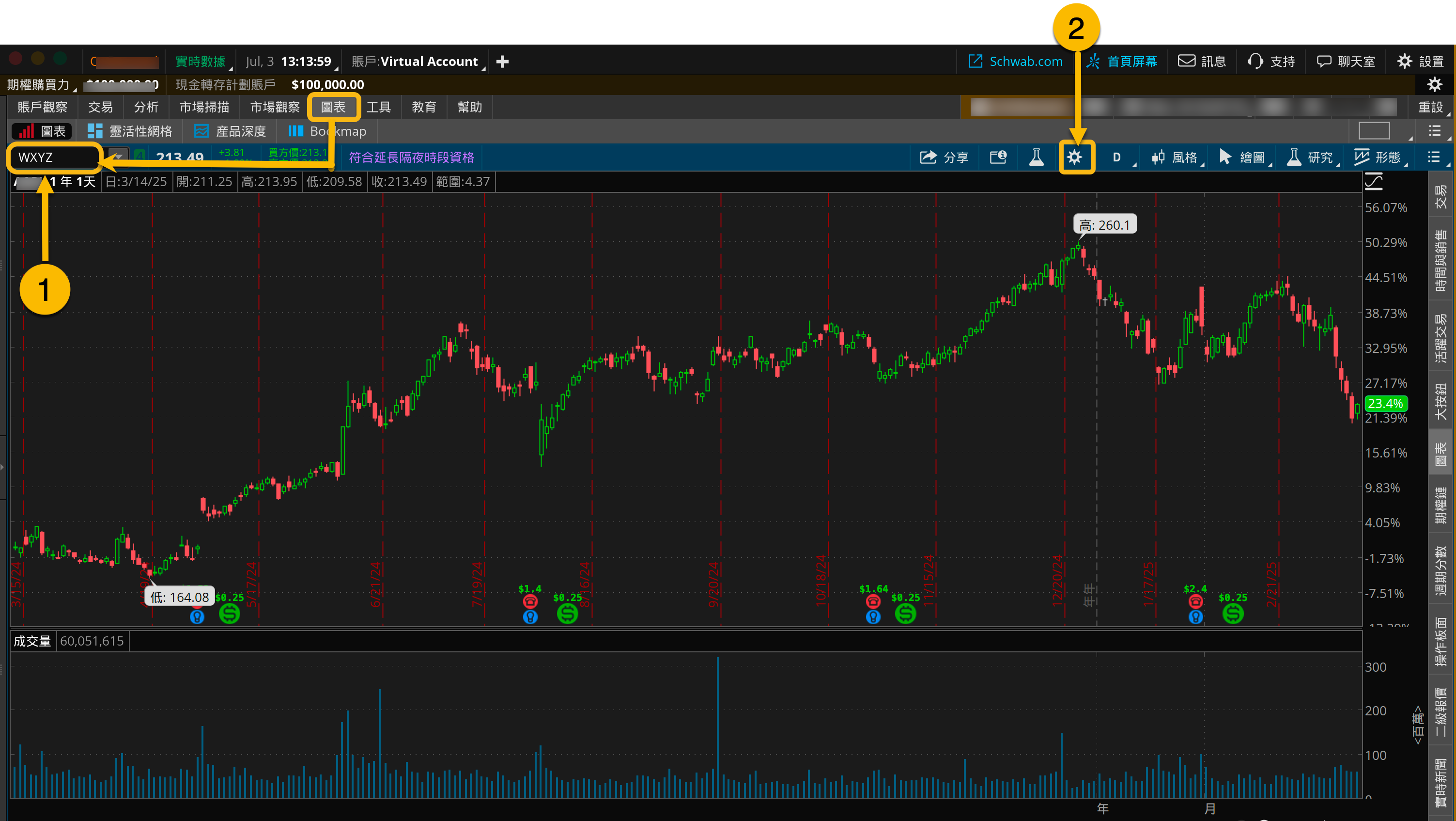
Task: Open the chart settings gear icon
Action: tap(1076, 158)
